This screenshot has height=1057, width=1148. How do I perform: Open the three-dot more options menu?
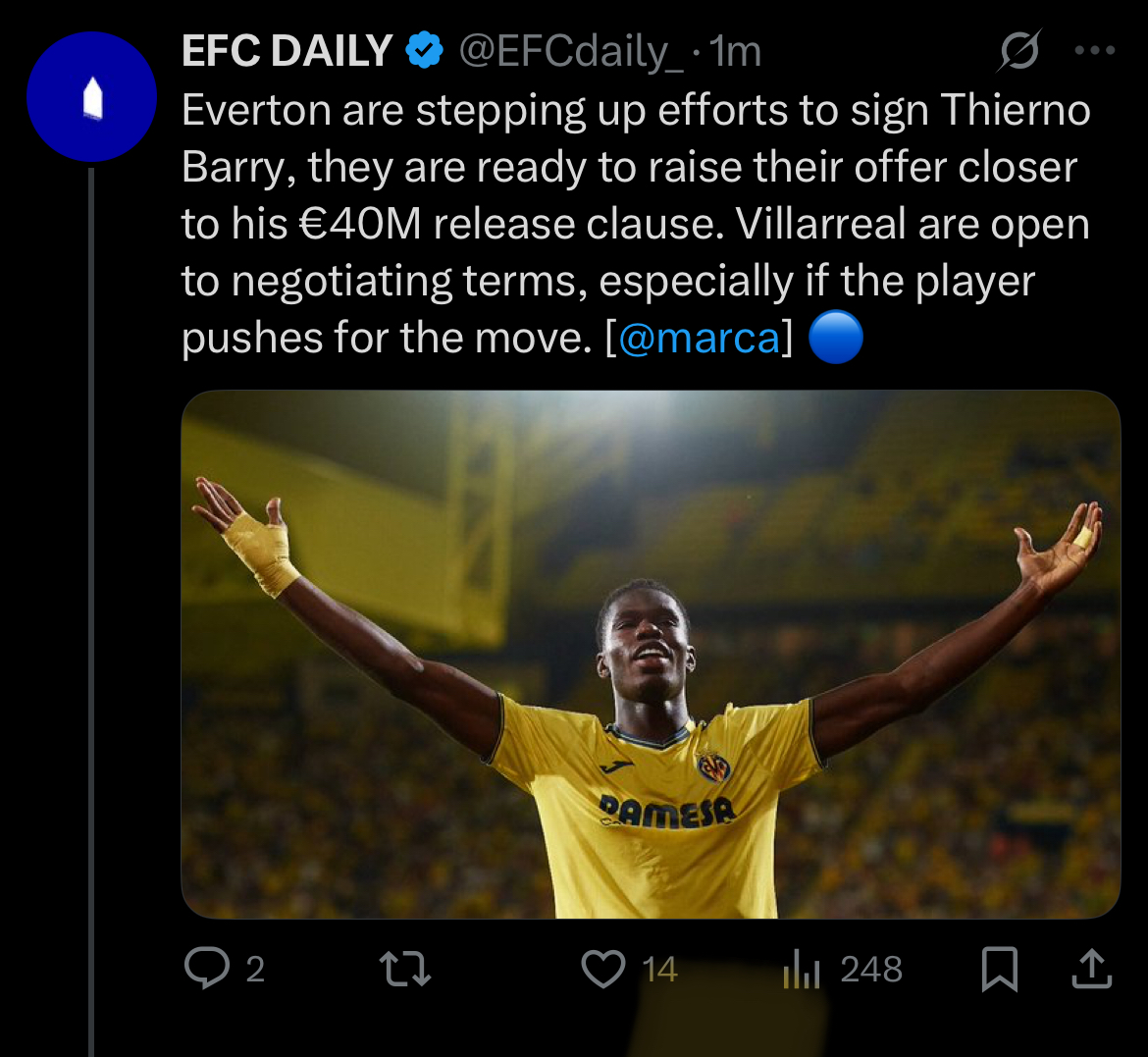pyautogui.click(x=1095, y=51)
